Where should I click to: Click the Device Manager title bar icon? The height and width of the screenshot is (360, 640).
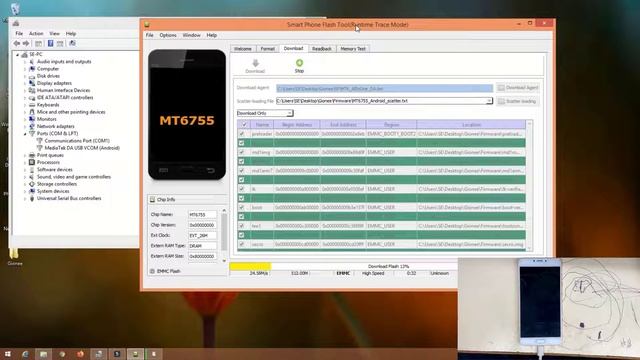[16, 24]
